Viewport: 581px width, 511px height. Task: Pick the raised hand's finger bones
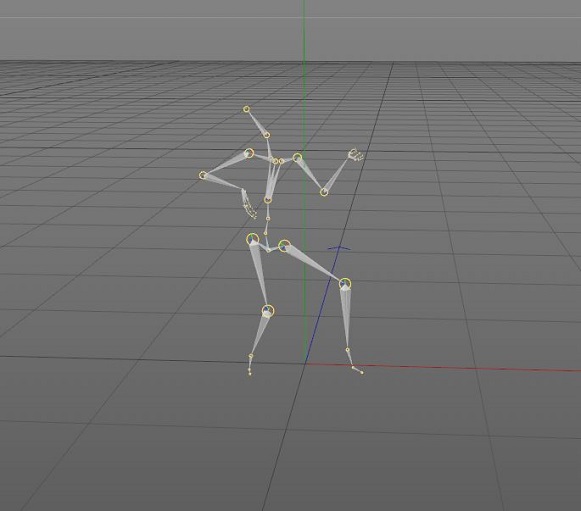click(x=356, y=155)
